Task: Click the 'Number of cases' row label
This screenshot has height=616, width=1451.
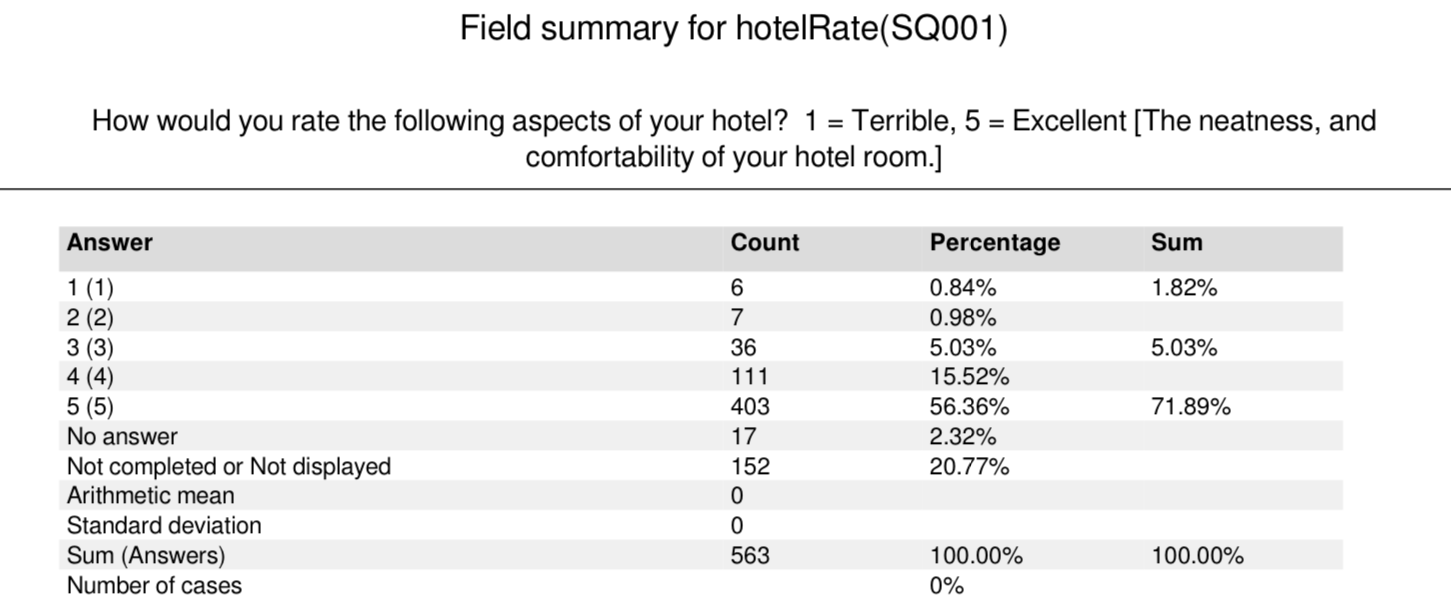Action: pyautogui.click(x=154, y=585)
